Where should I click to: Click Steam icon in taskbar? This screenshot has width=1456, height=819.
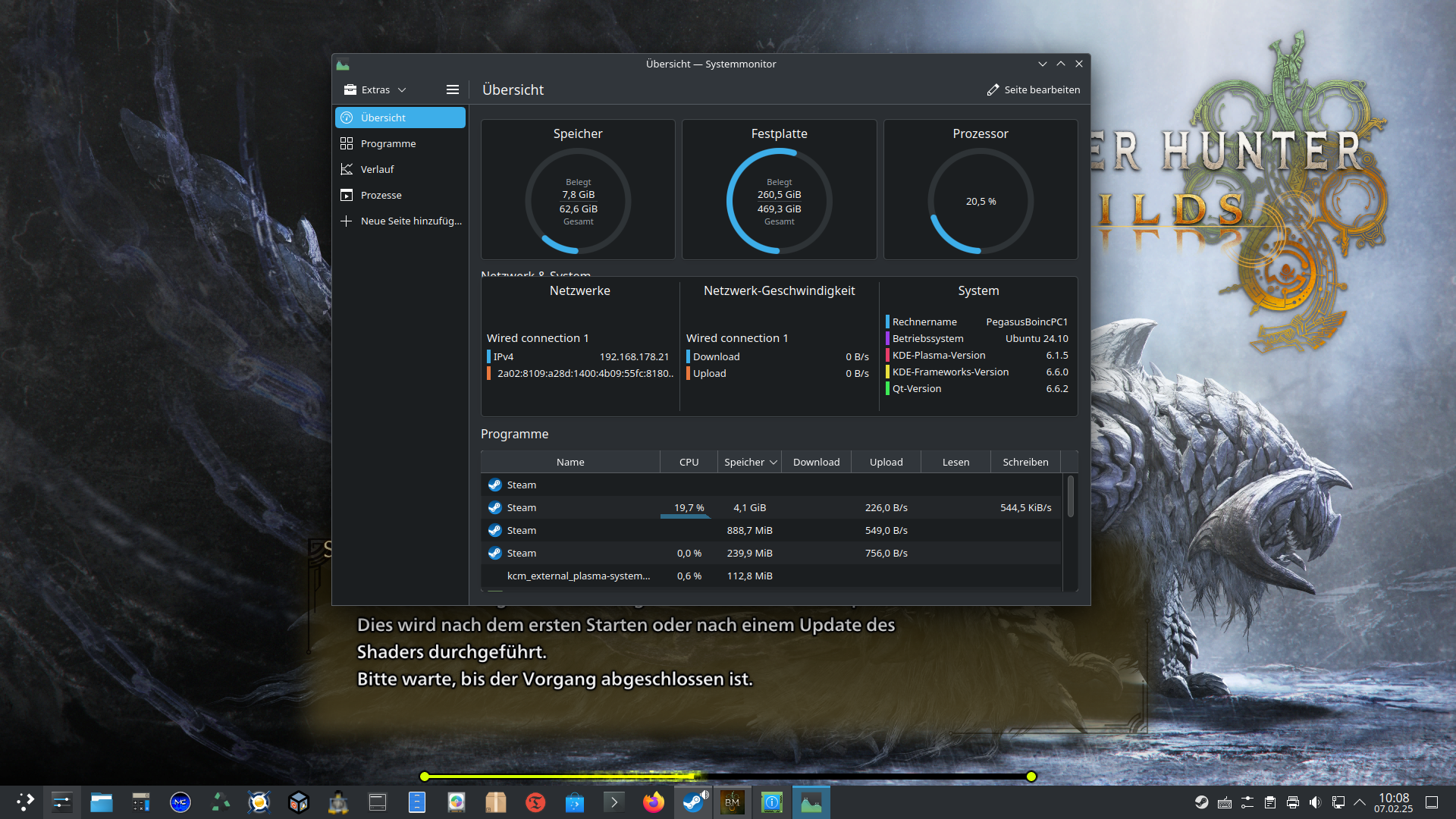[693, 802]
